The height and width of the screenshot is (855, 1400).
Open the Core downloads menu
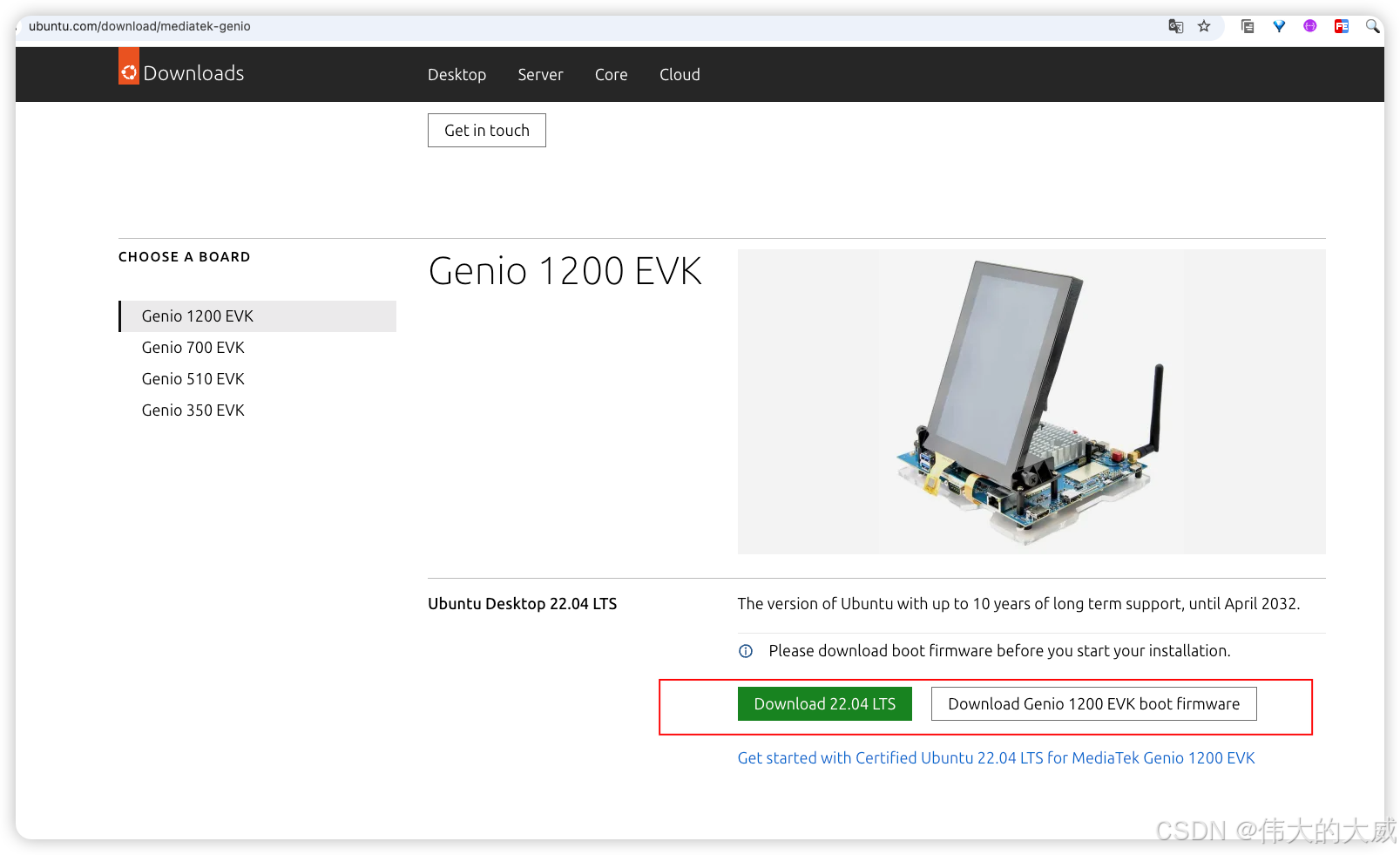click(x=611, y=75)
